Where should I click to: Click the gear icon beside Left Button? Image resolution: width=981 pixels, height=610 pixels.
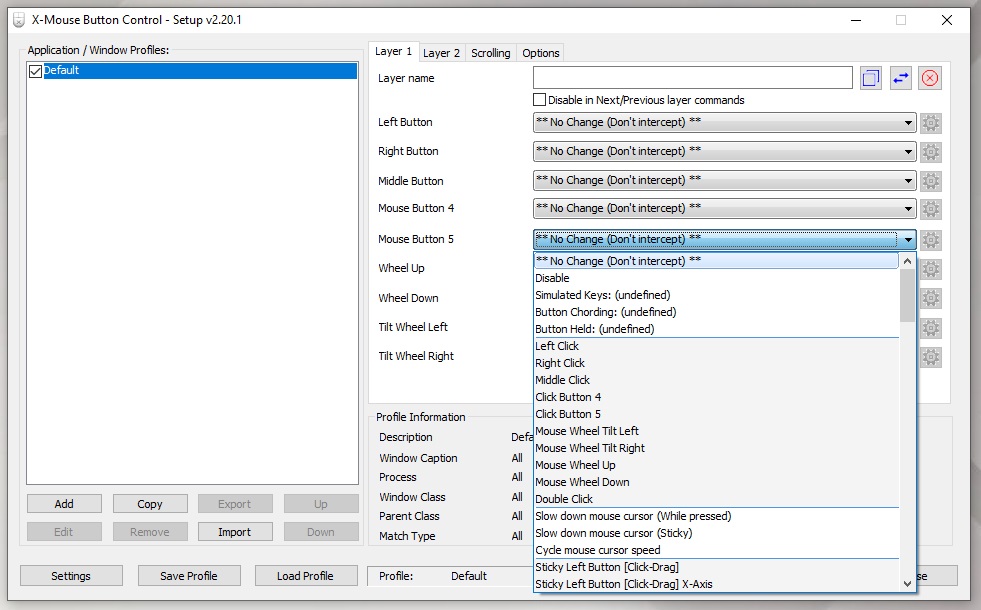point(931,123)
